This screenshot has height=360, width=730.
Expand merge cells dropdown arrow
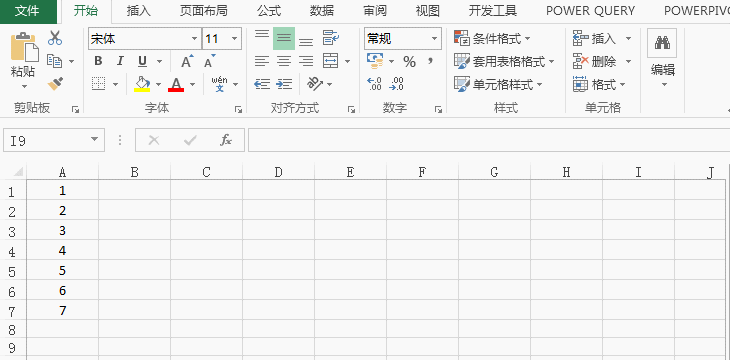point(347,61)
